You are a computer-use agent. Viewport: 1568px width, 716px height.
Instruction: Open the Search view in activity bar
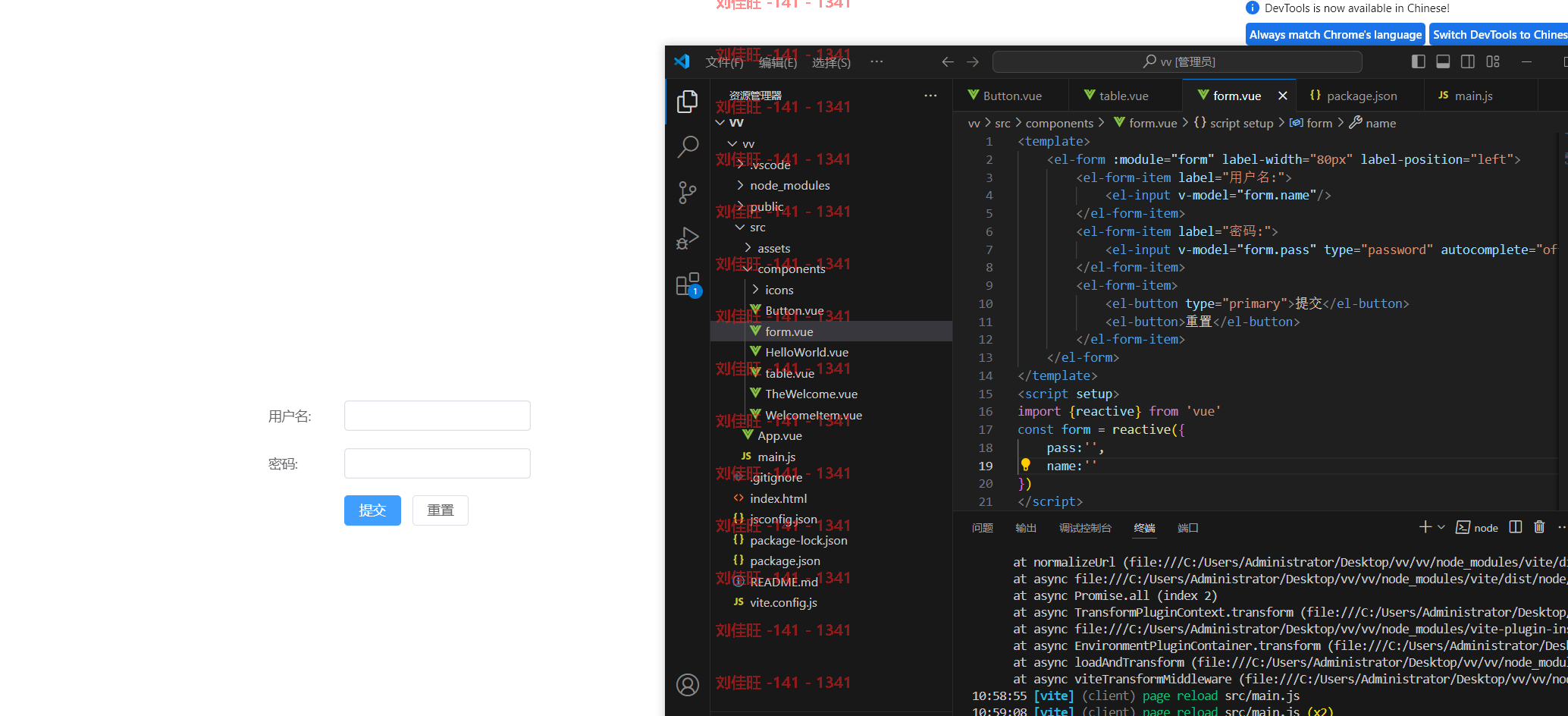pyautogui.click(x=687, y=147)
